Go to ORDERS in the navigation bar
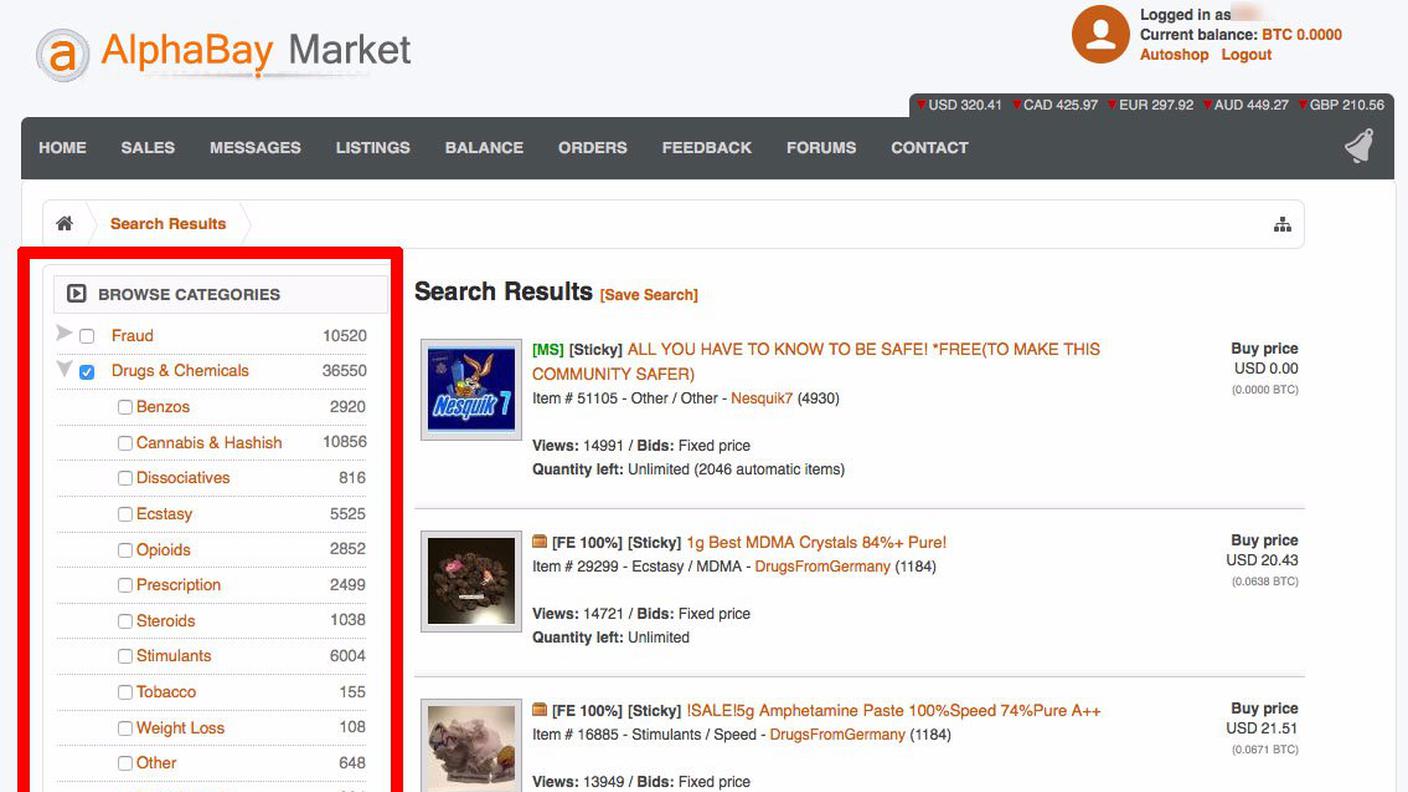1408x792 pixels. [x=593, y=147]
